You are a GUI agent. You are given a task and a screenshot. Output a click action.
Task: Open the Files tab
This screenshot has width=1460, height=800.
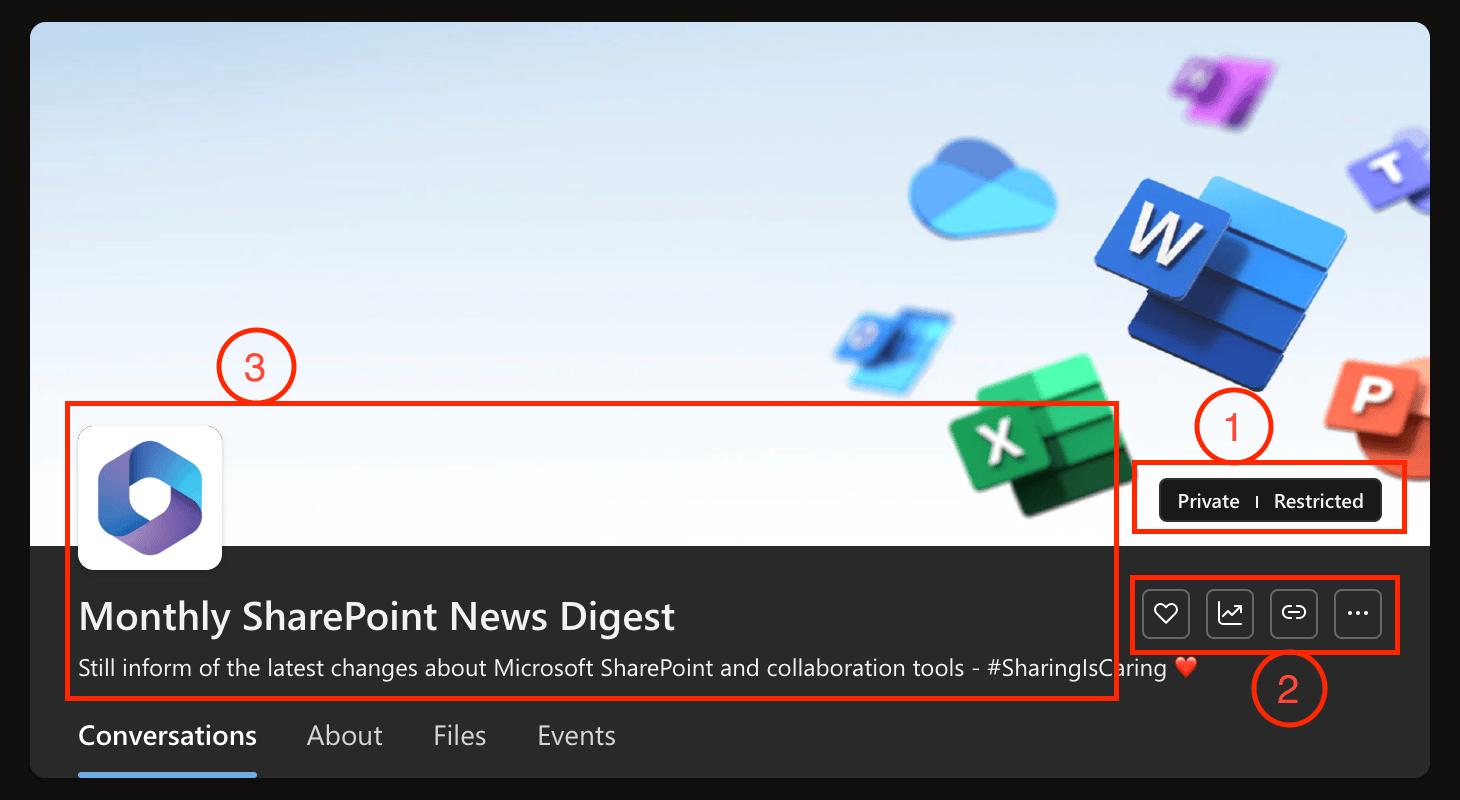pyautogui.click(x=460, y=736)
